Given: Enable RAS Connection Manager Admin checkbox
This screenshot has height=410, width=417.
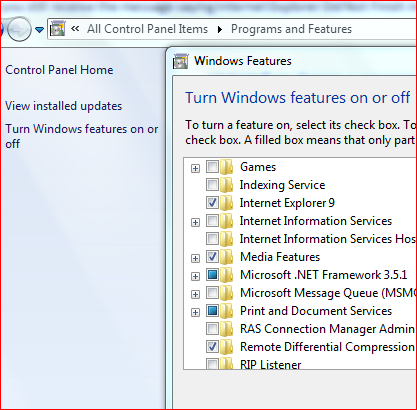Looking at the screenshot, I should [212, 328].
